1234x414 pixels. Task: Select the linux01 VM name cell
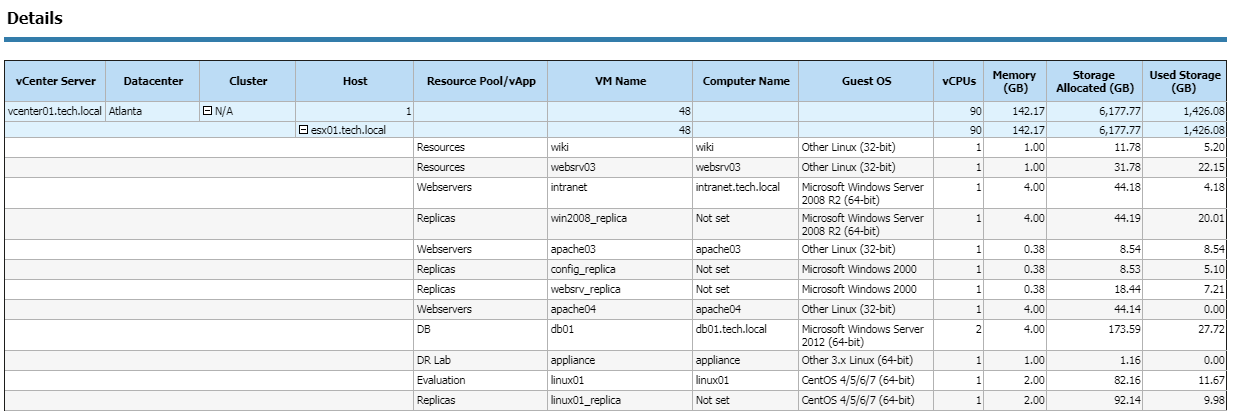coord(620,380)
